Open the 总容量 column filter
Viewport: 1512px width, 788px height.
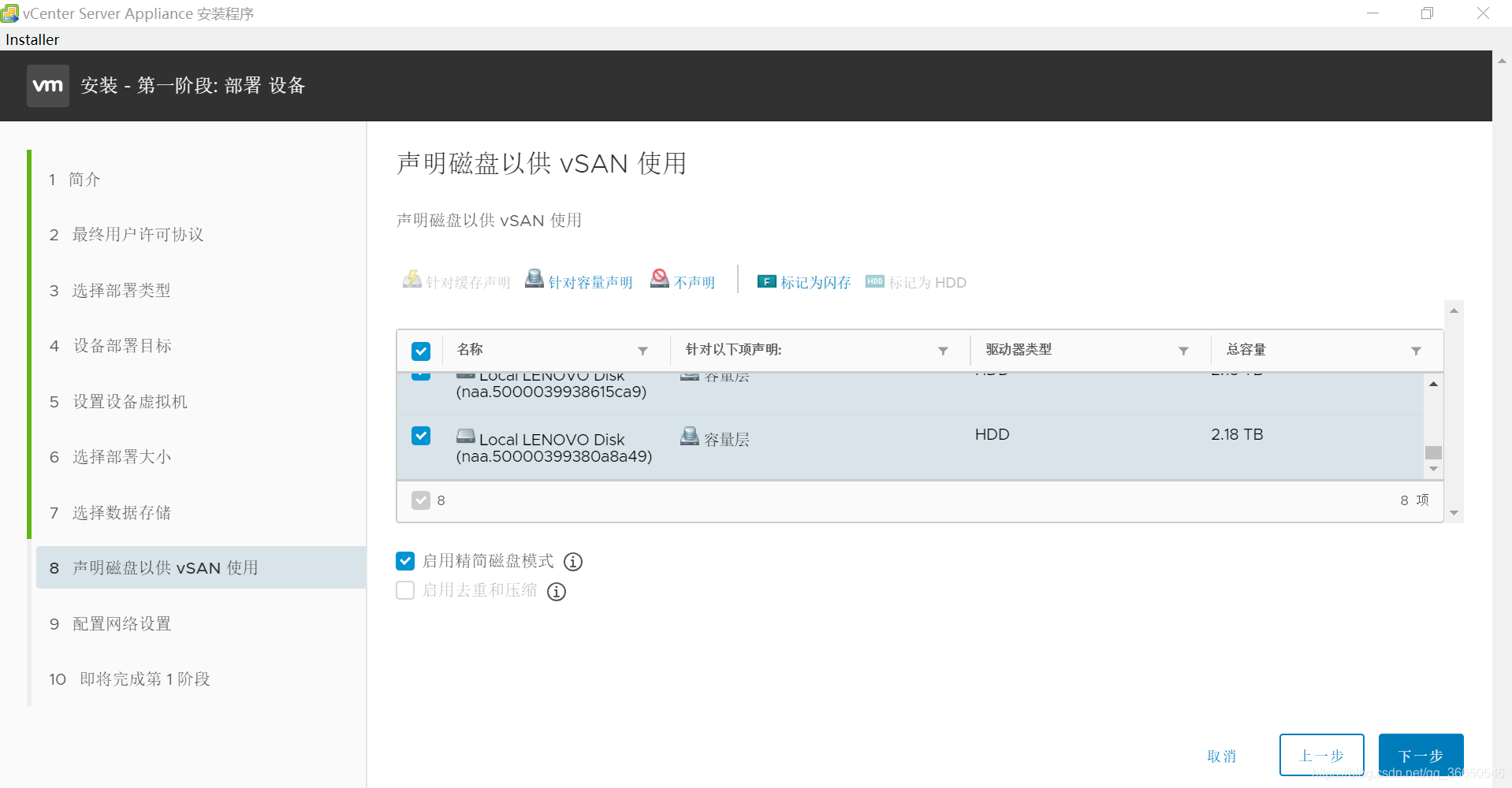tap(1416, 351)
